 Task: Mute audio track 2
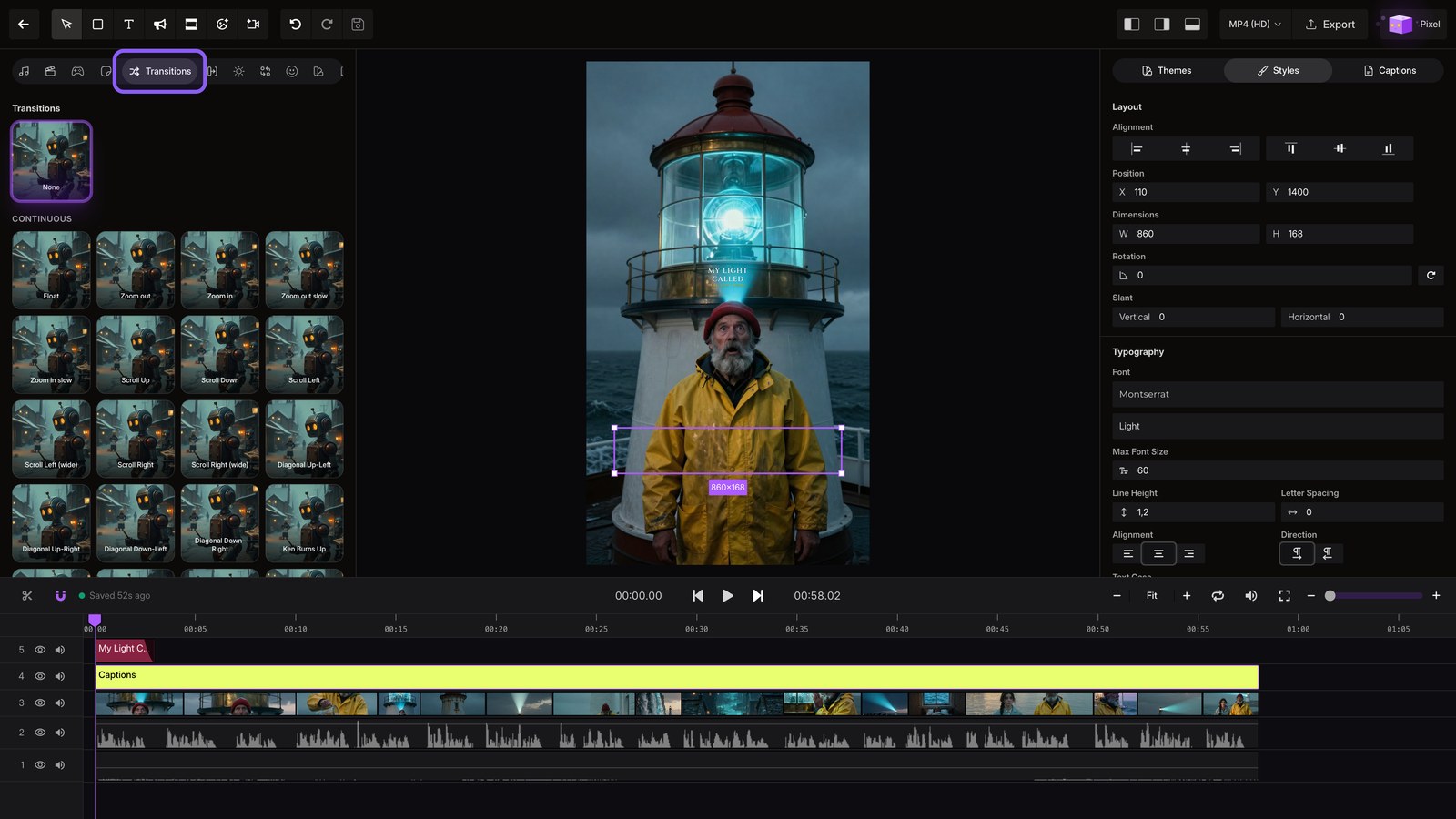point(60,733)
